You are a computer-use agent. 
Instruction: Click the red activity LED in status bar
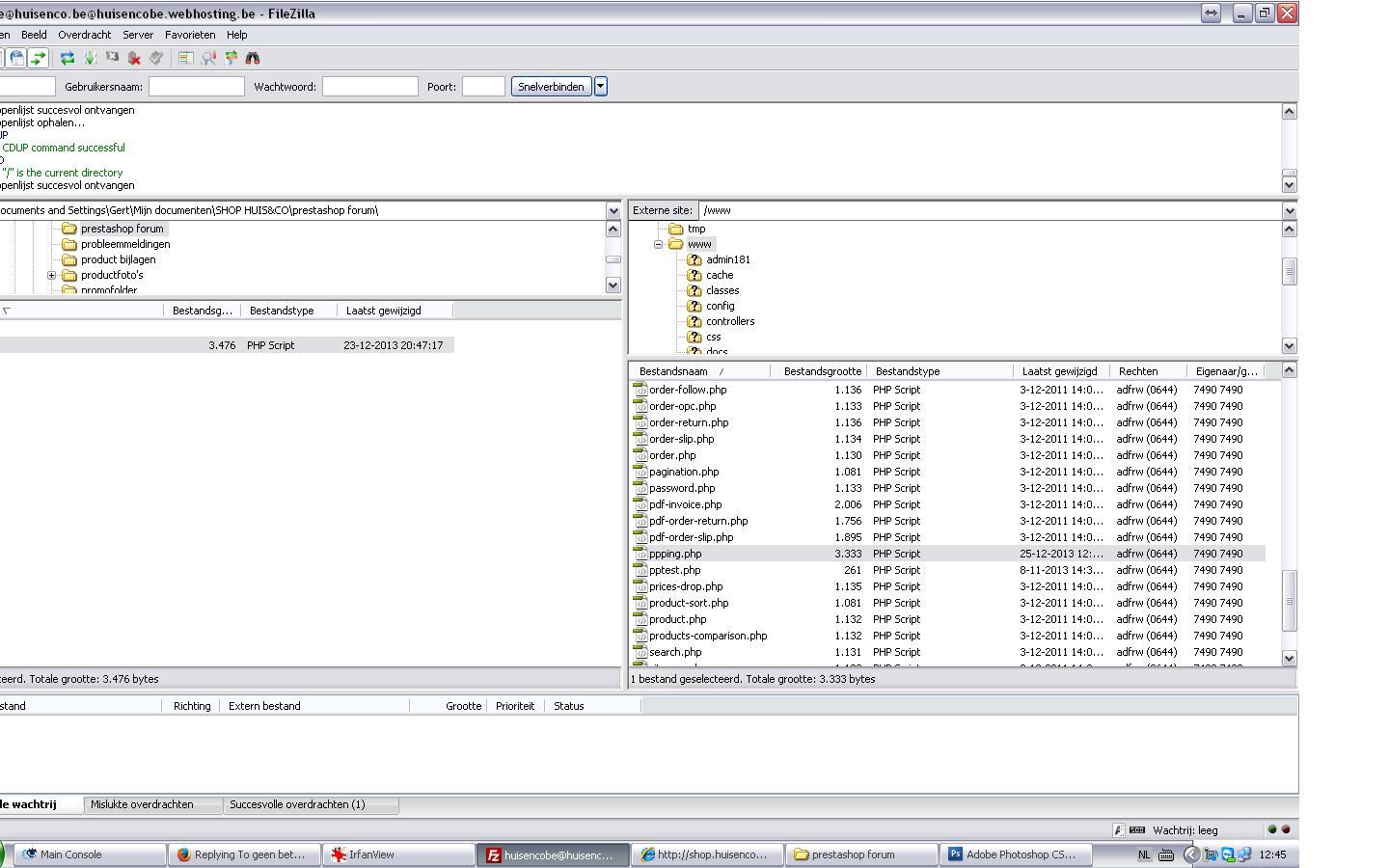[1286, 829]
